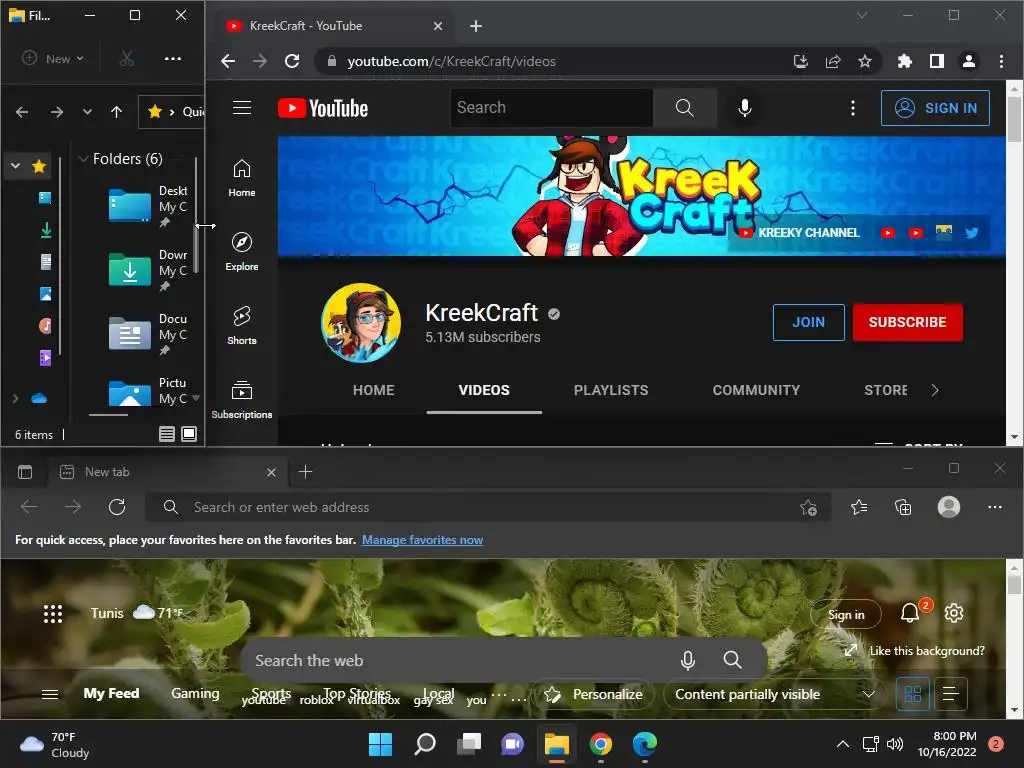
Task: Open Explore in YouTube sidebar
Action: 242,252
